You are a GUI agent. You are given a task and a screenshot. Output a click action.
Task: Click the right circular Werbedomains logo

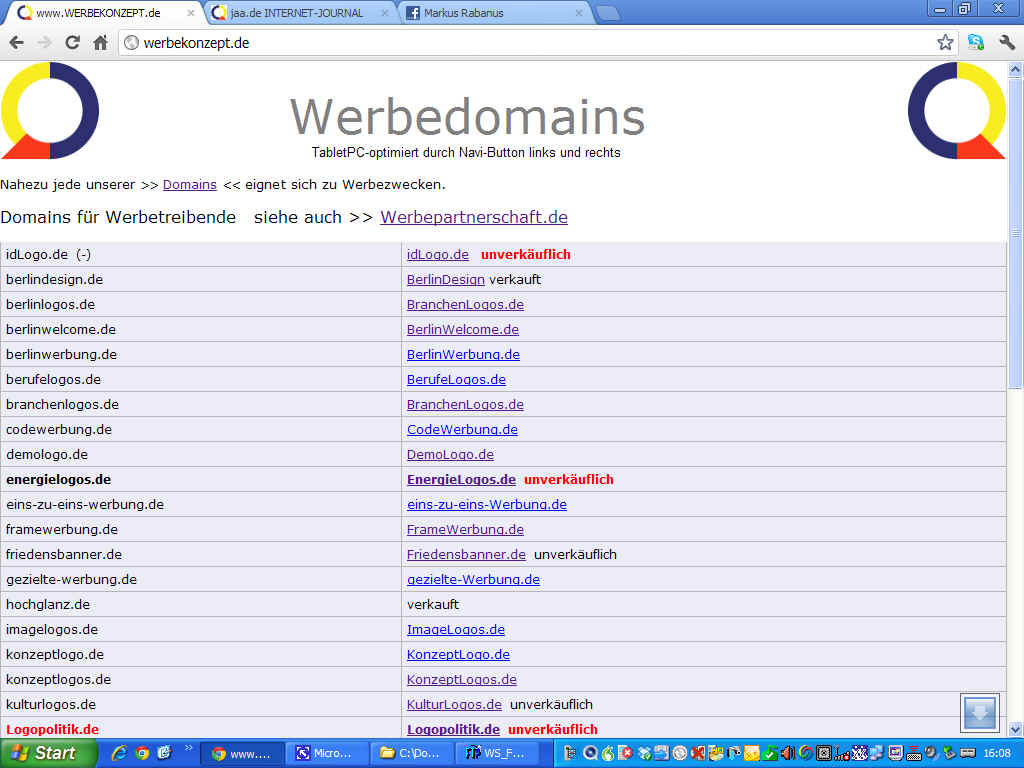click(956, 111)
